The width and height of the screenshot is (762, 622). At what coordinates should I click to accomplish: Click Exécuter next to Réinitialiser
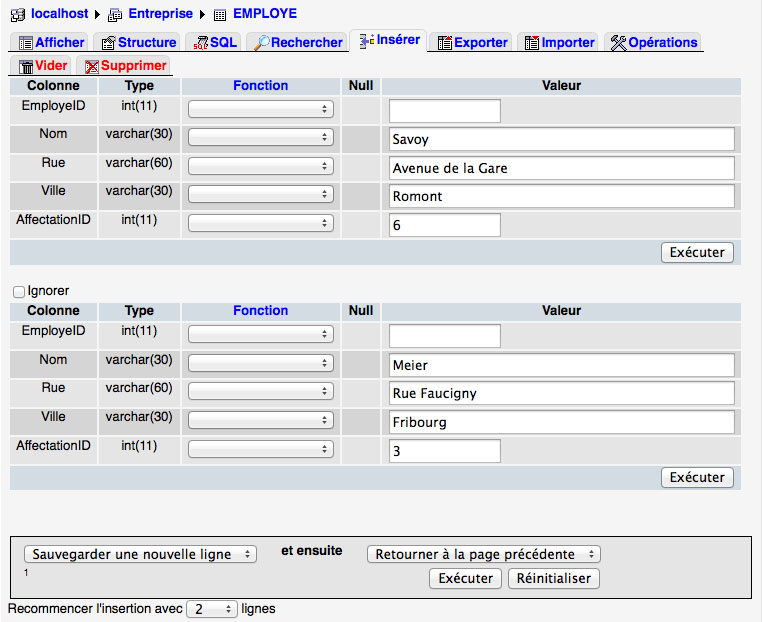point(466,578)
